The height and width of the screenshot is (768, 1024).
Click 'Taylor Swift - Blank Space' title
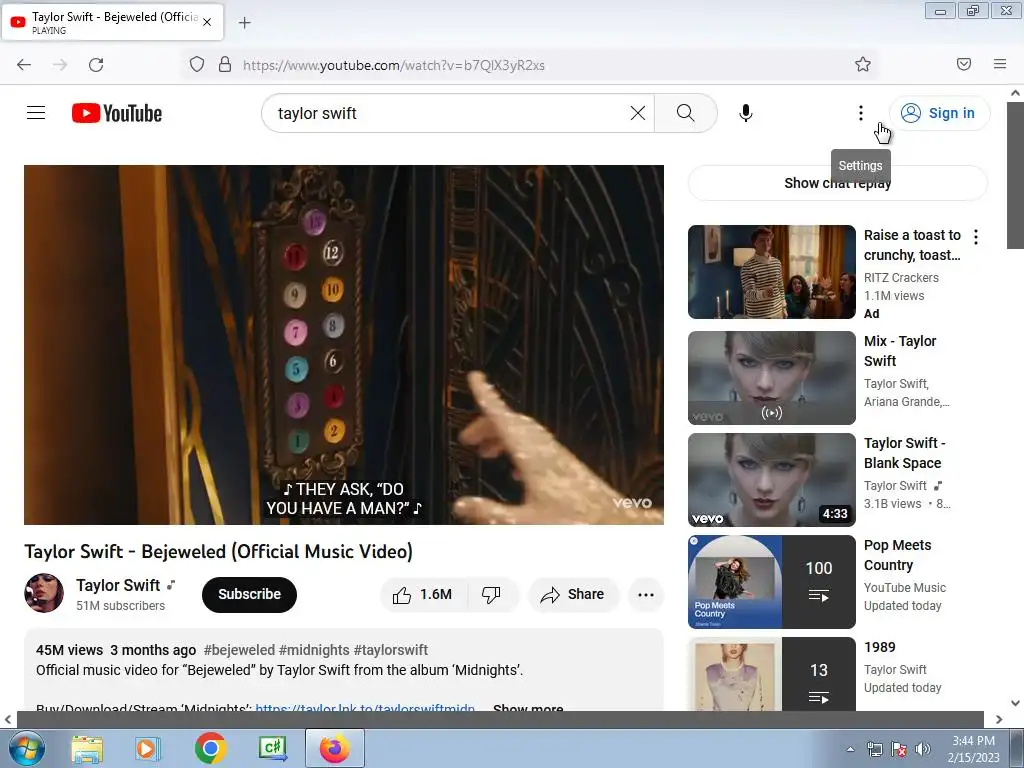[904, 453]
